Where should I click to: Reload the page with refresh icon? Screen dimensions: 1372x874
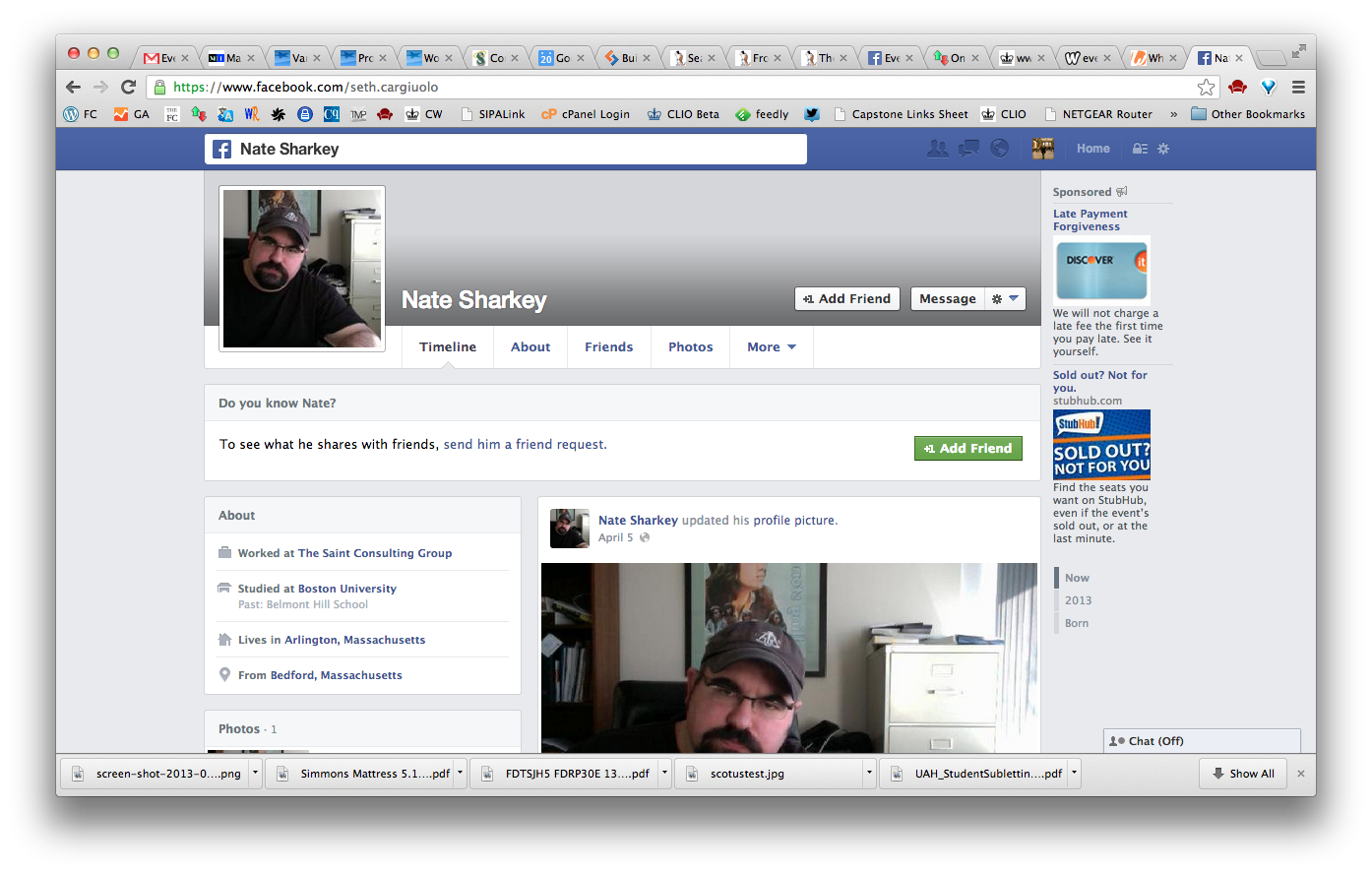[128, 87]
